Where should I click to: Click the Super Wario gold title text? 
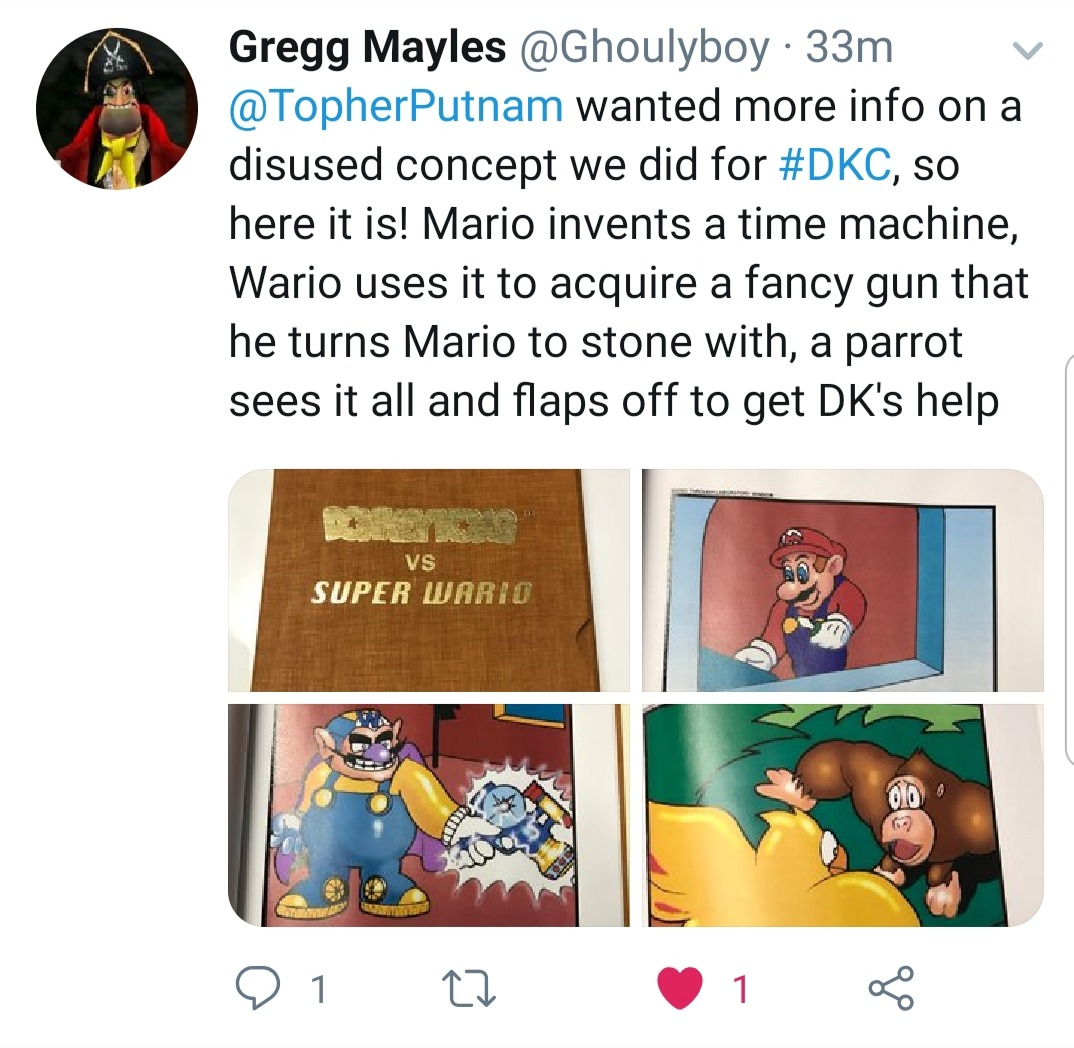(422, 593)
